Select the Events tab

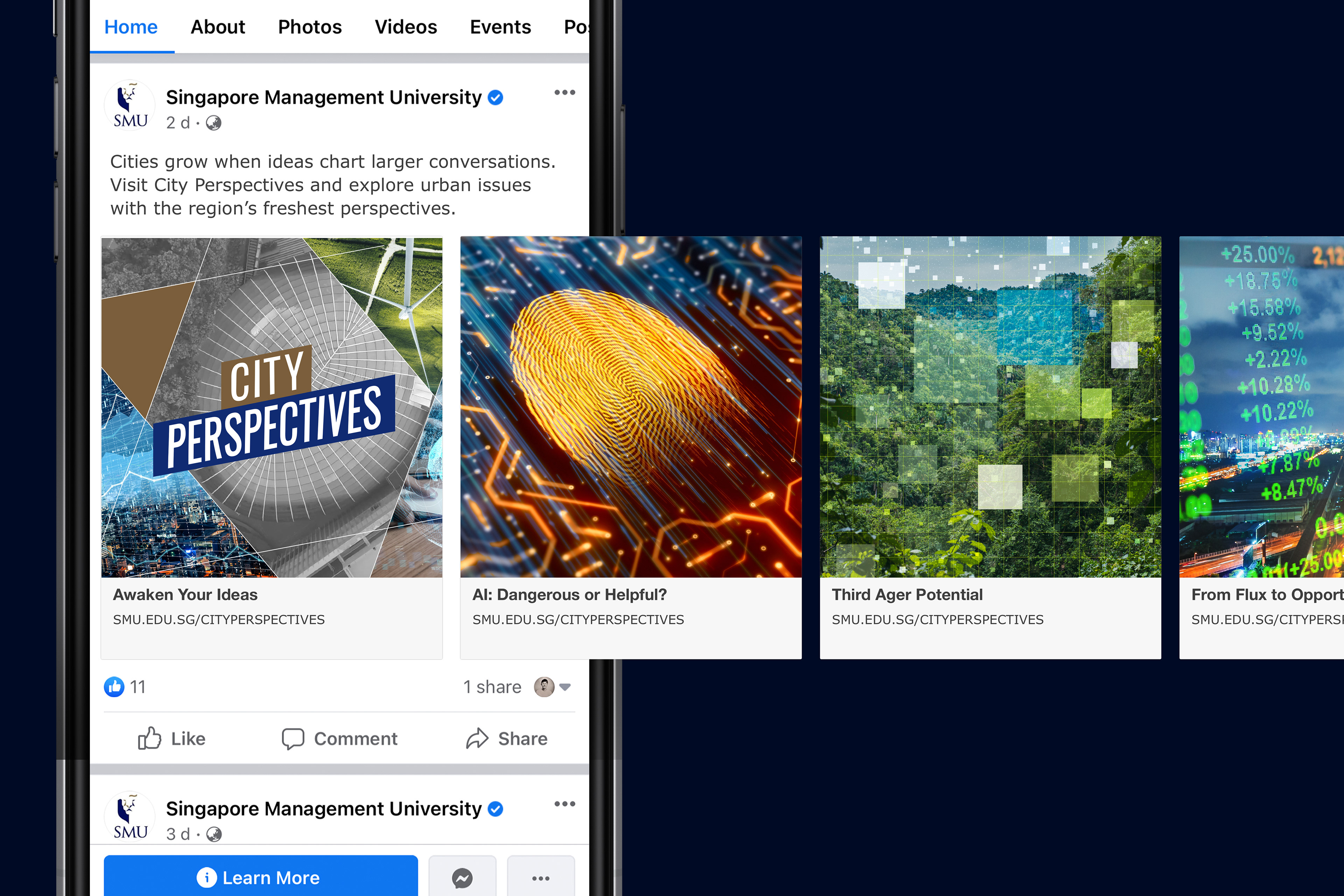click(x=500, y=27)
